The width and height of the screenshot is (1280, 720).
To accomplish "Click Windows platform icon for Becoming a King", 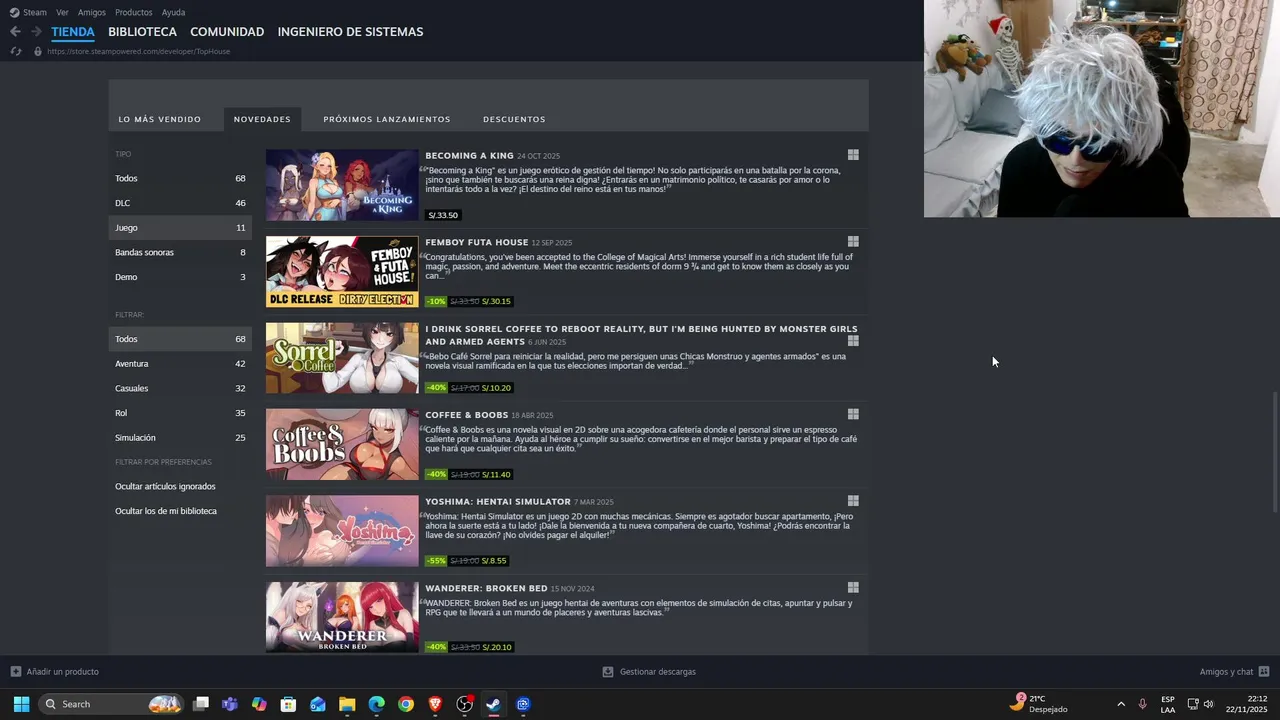I will (853, 155).
